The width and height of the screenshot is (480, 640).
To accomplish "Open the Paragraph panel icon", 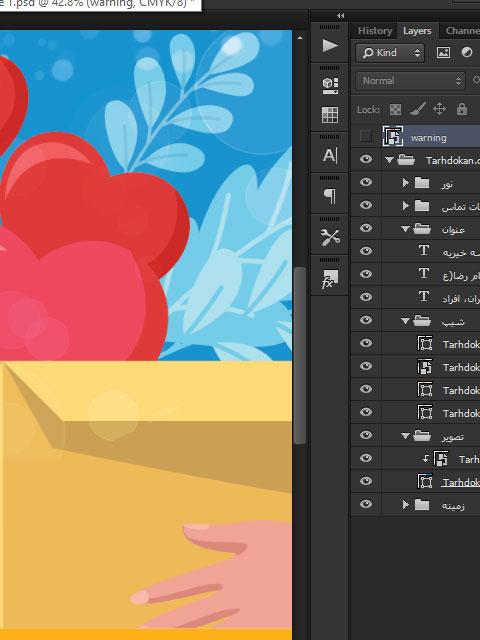I will tap(330, 196).
